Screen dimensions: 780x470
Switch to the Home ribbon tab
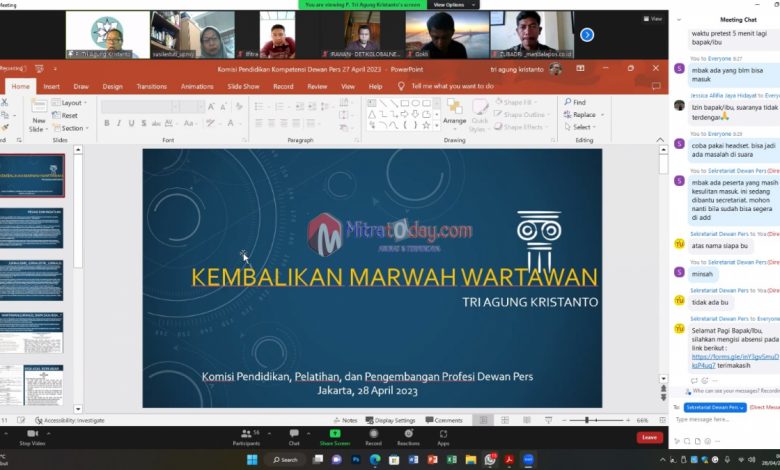(x=20, y=87)
